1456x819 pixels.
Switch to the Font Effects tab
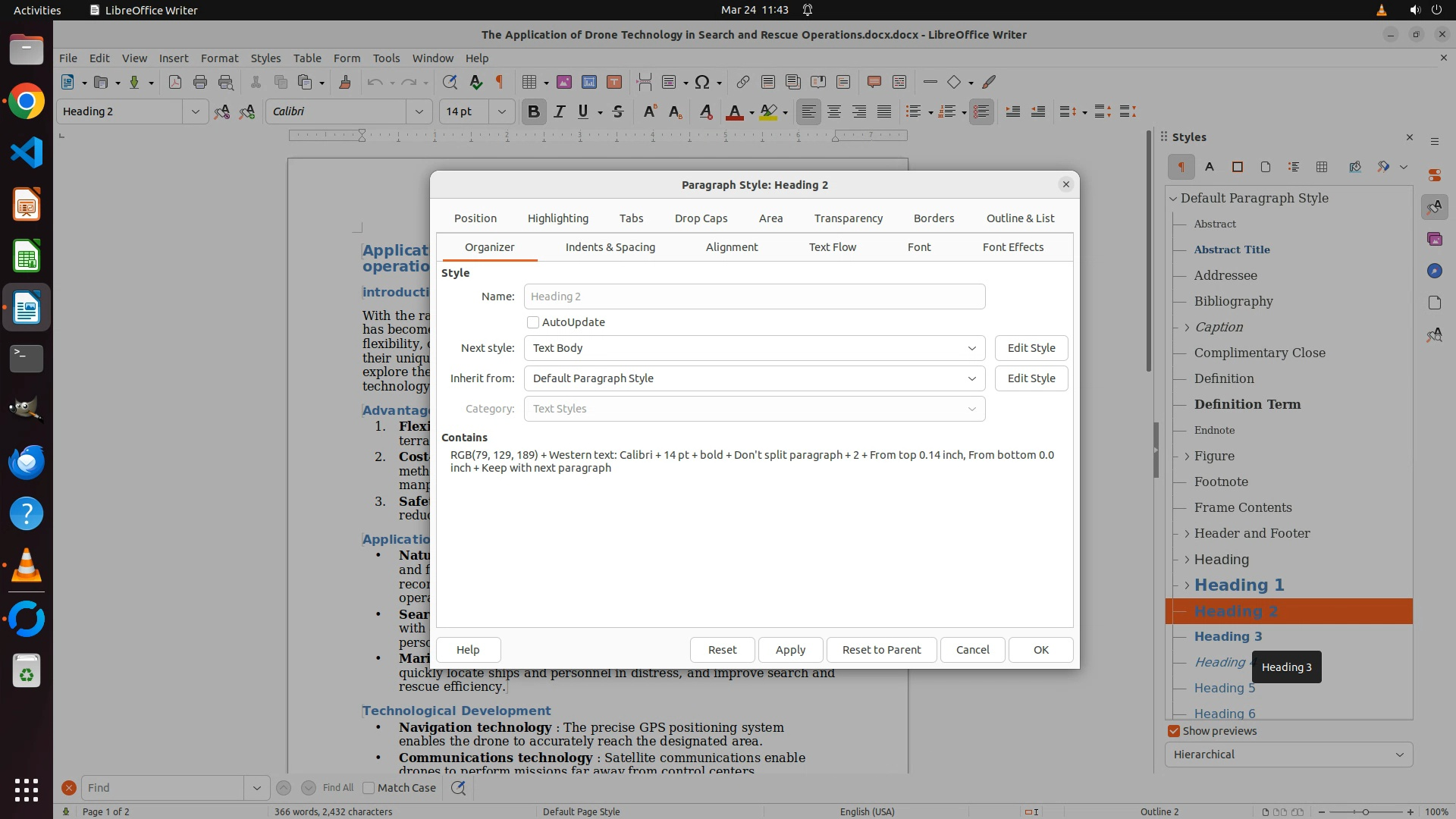pos(1012,247)
